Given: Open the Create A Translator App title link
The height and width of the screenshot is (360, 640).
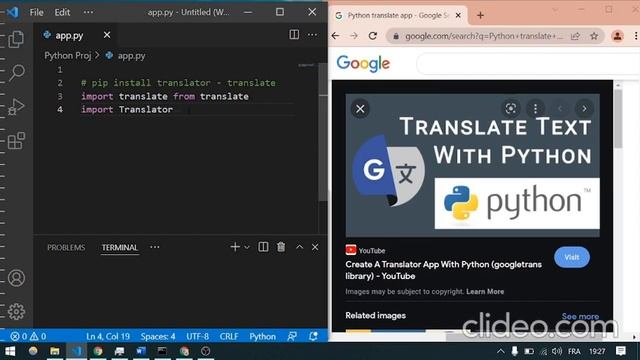Looking at the screenshot, I should click(x=444, y=270).
